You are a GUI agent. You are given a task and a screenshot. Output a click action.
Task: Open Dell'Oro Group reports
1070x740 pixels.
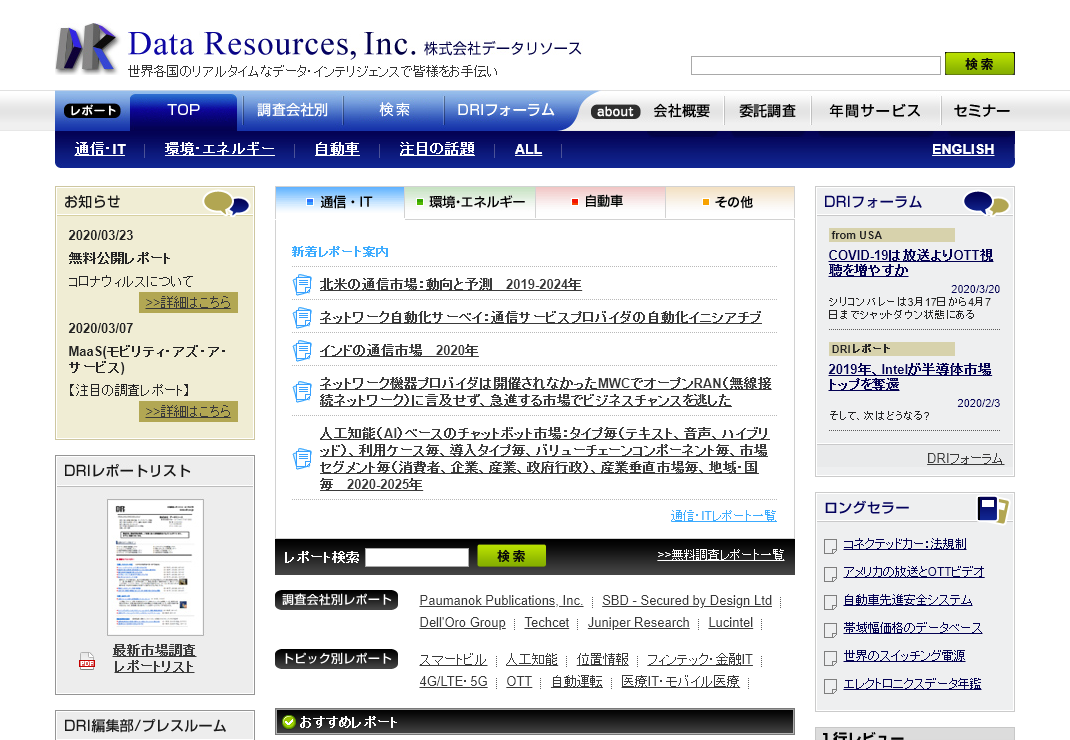(463, 623)
